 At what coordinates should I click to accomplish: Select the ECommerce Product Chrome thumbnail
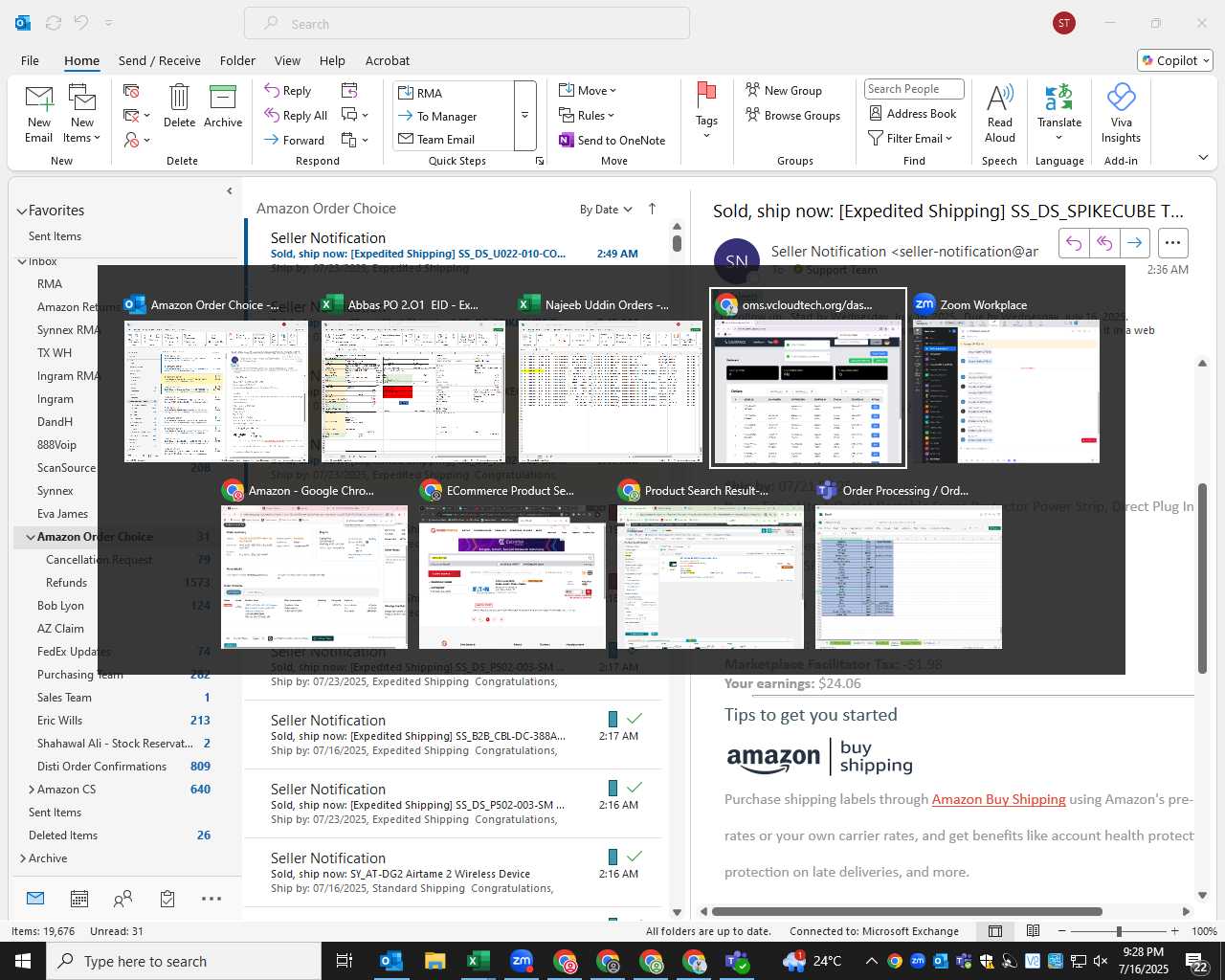coord(512,565)
